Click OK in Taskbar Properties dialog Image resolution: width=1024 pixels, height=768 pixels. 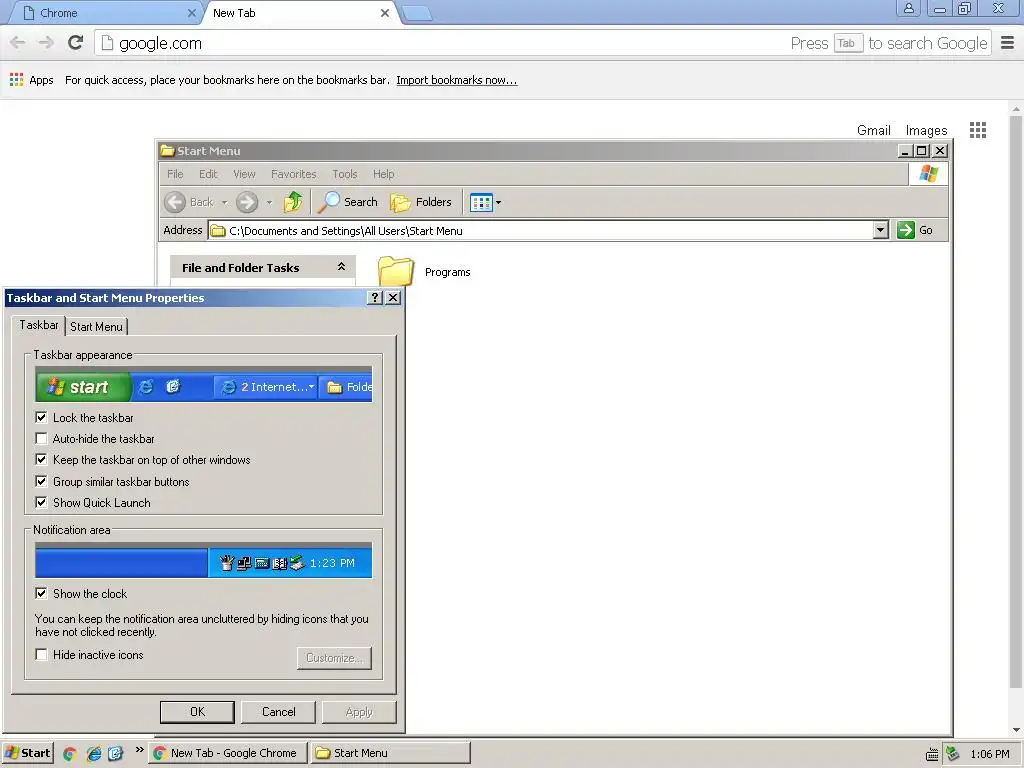coord(197,712)
